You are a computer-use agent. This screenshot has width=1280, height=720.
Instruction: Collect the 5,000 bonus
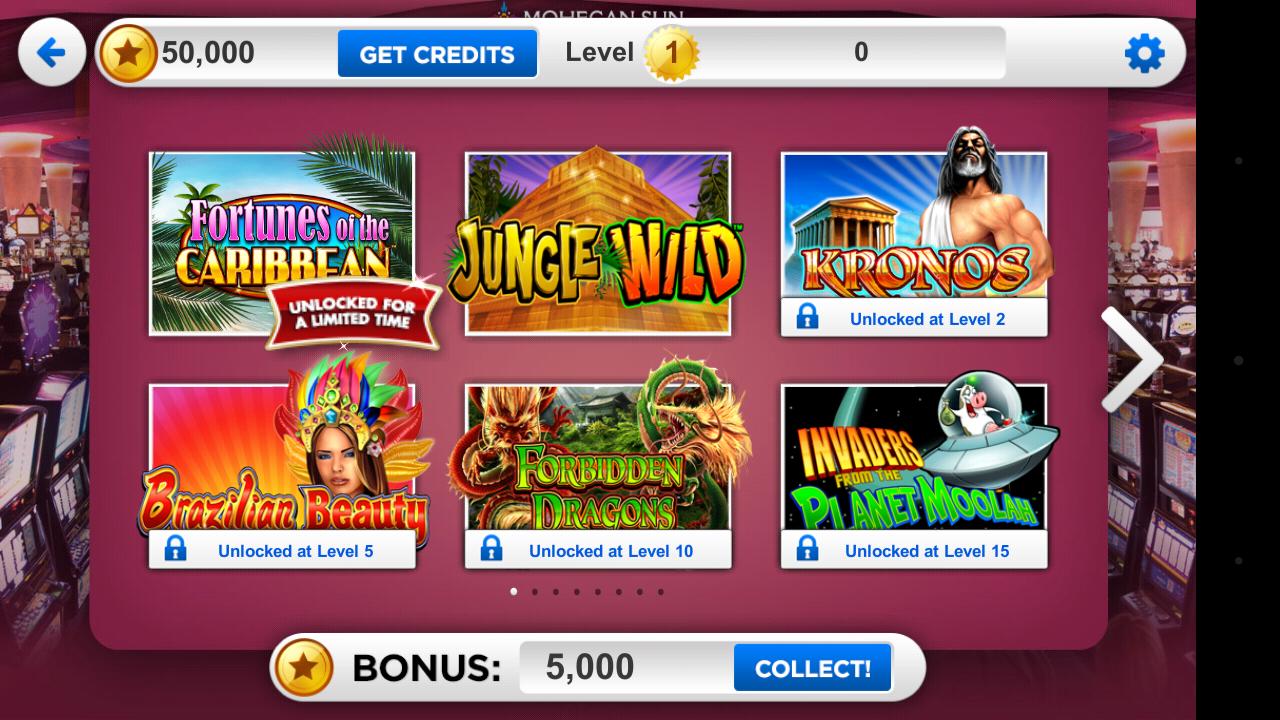[x=812, y=667]
